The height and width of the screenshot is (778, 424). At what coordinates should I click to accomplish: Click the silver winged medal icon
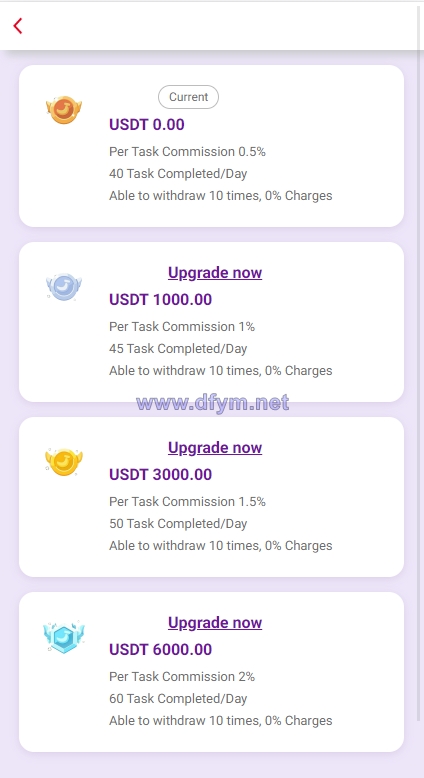64,287
